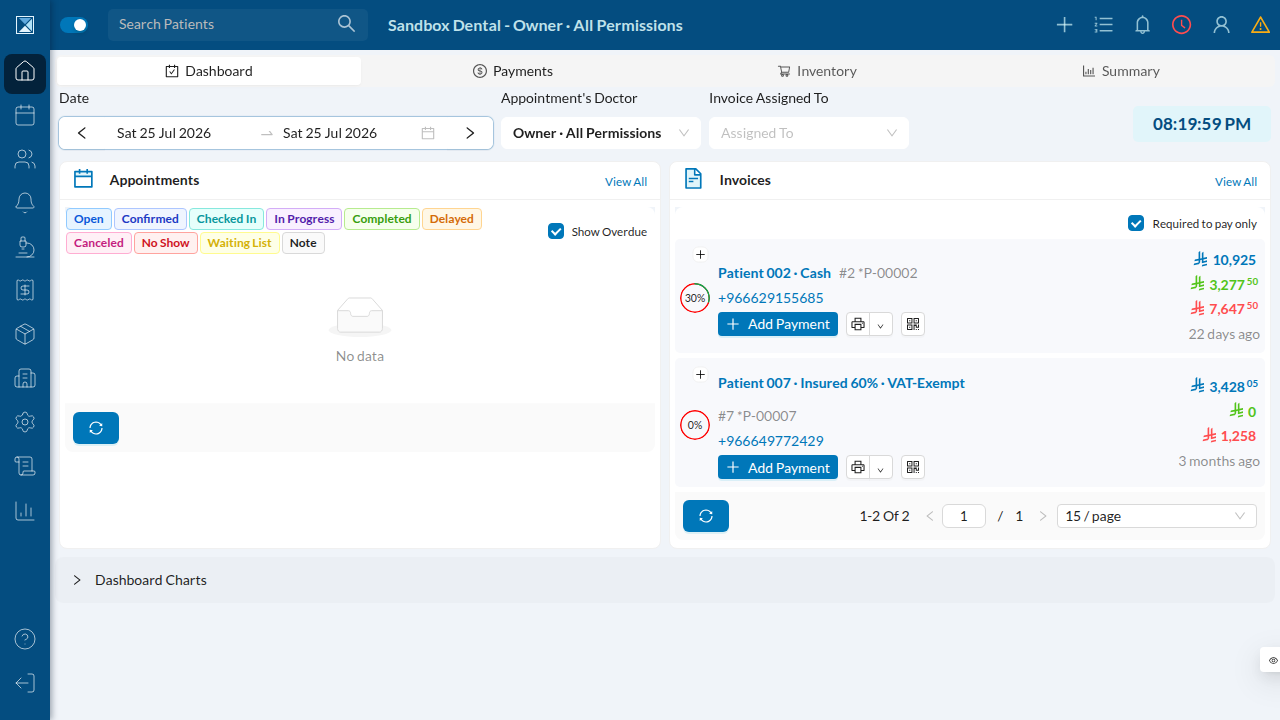Open the patients (people) sidebar icon
Viewport: 1280px width, 720px height.
pos(25,159)
